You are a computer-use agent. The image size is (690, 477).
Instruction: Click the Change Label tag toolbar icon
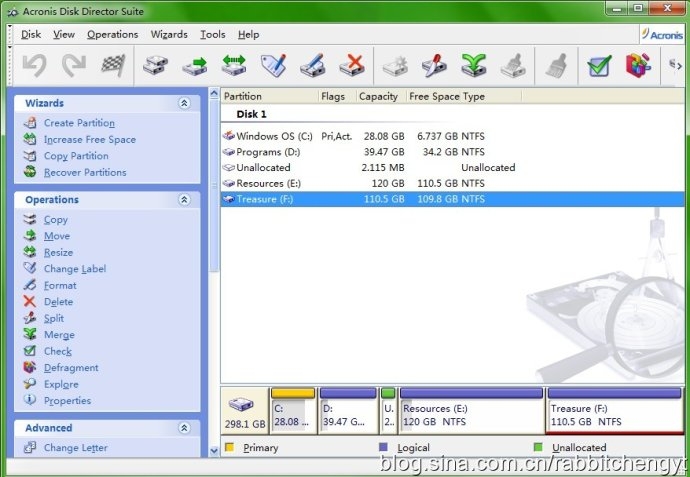pos(273,66)
